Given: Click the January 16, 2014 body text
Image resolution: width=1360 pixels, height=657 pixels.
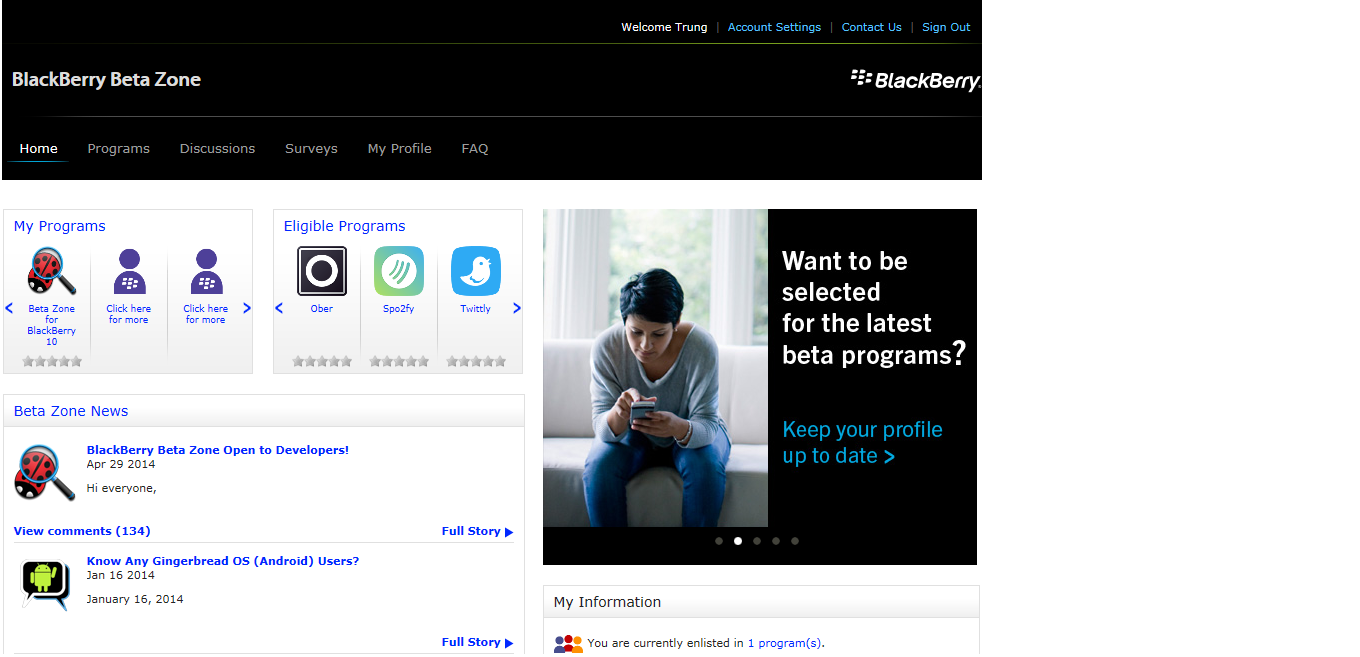Looking at the screenshot, I should 135,599.
